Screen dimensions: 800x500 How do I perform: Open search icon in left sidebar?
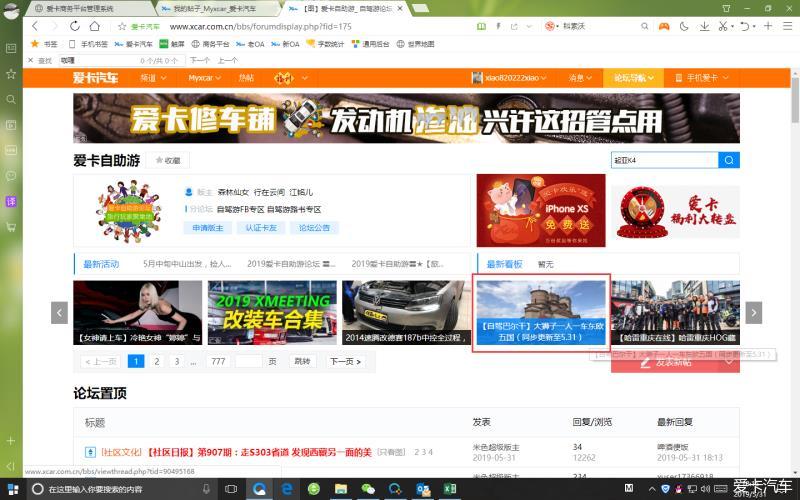tap(11, 99)
